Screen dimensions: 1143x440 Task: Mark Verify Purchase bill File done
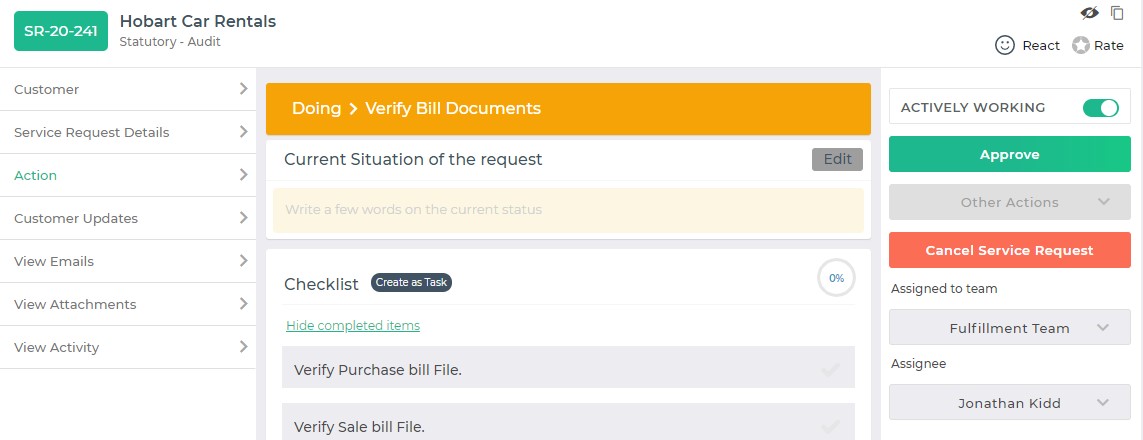coord(830,370)
